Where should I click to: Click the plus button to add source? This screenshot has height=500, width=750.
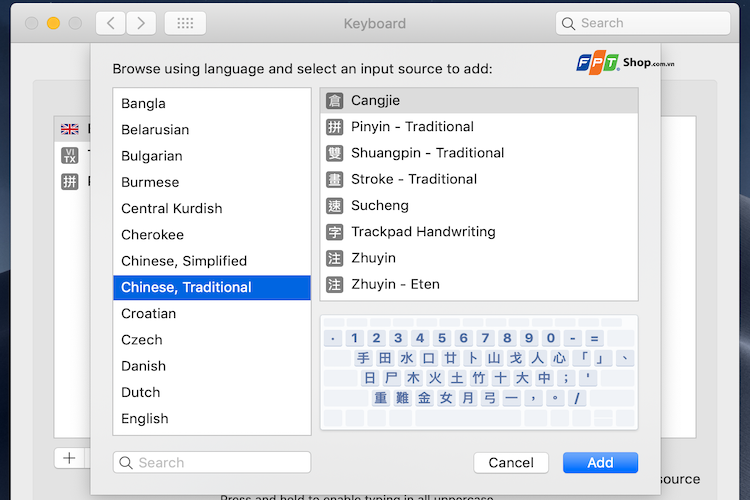69,458
